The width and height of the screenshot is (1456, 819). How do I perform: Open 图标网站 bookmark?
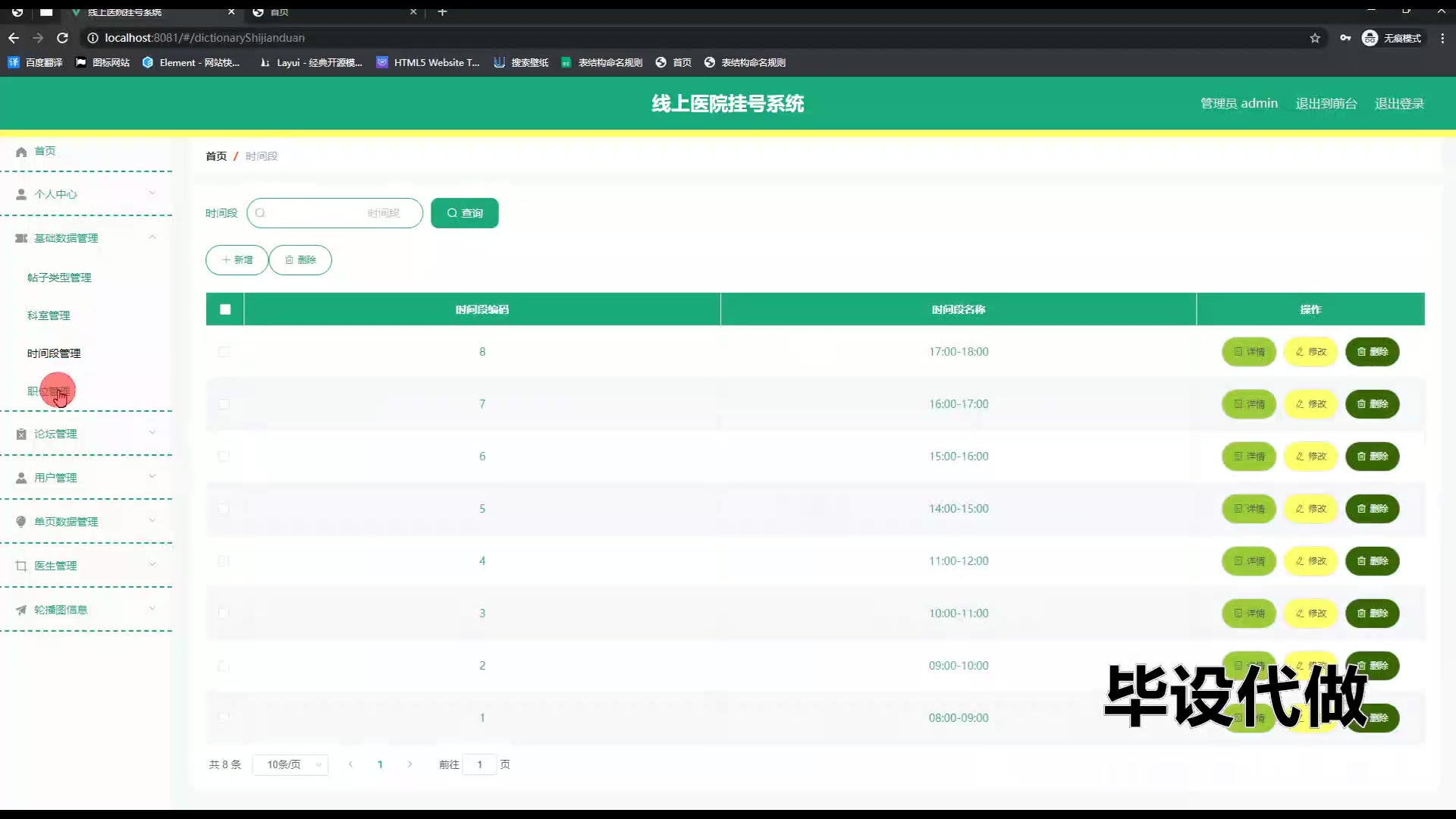(x=102, y=62)
